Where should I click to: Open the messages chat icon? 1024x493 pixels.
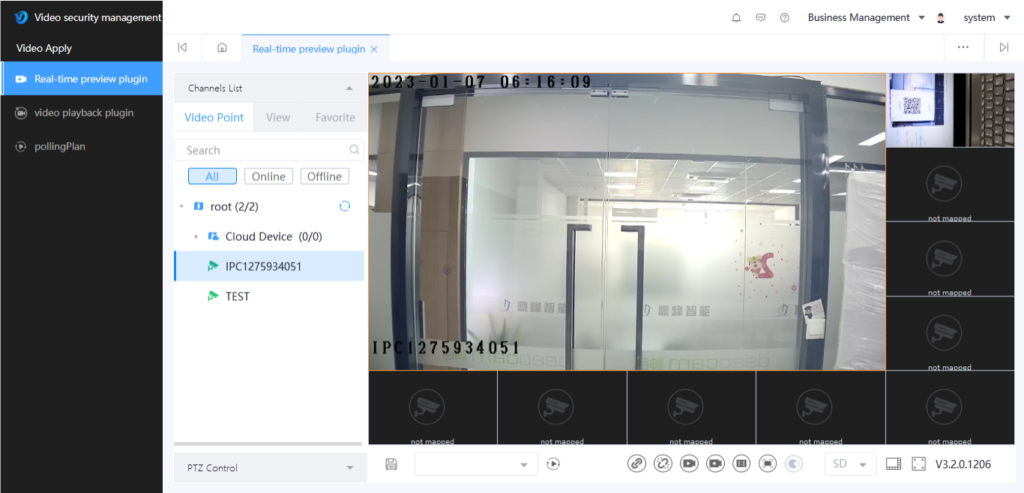coord(761,18)
